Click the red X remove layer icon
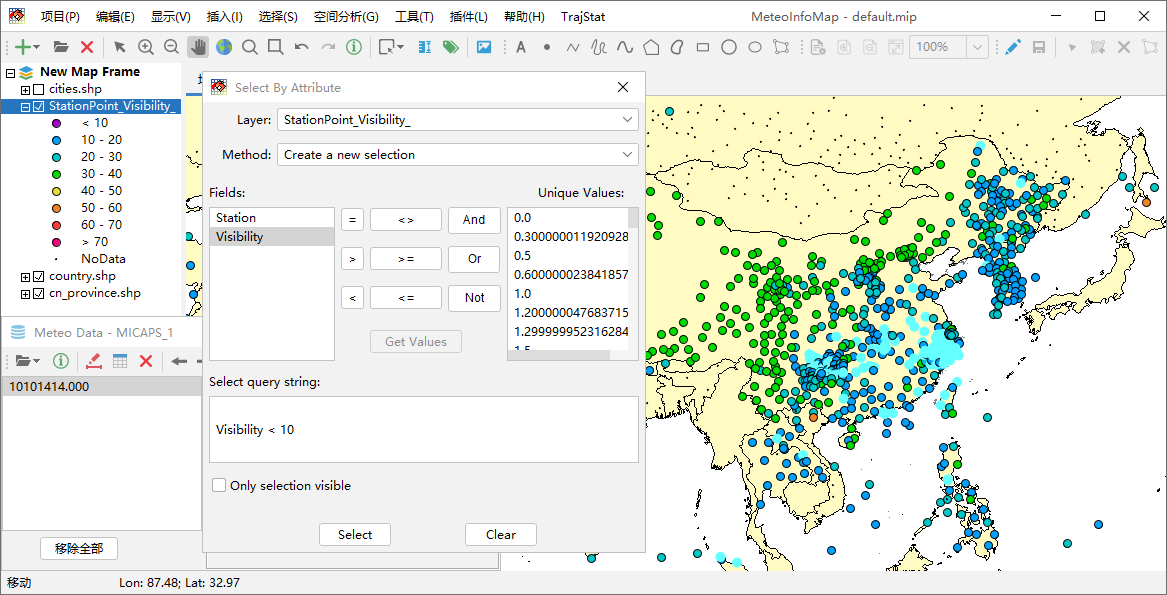Image resolution: width=1167 pixels, height=595 pixels. tap(87, 47)
